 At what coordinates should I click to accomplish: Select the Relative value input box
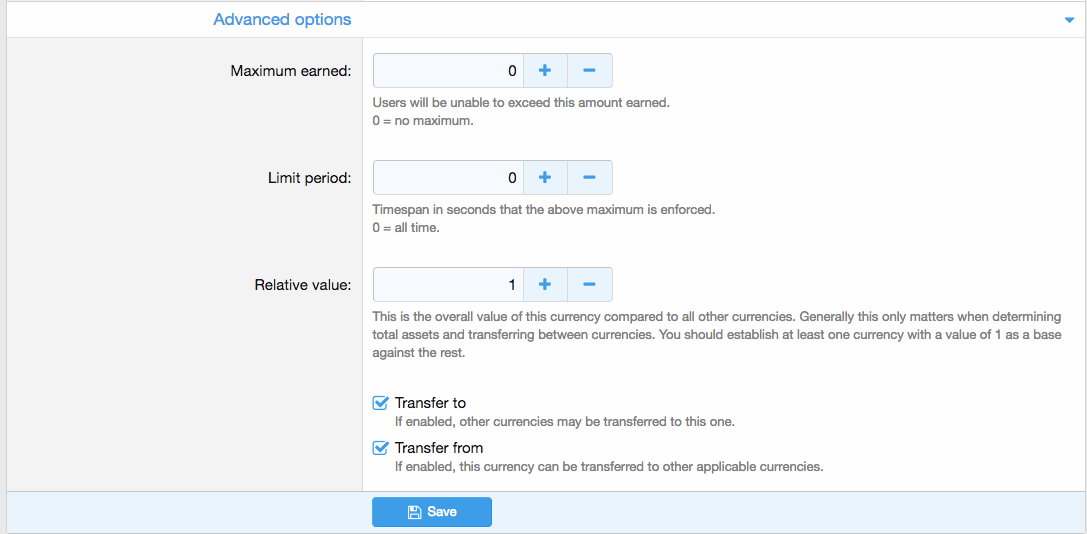tap(448, 285)
